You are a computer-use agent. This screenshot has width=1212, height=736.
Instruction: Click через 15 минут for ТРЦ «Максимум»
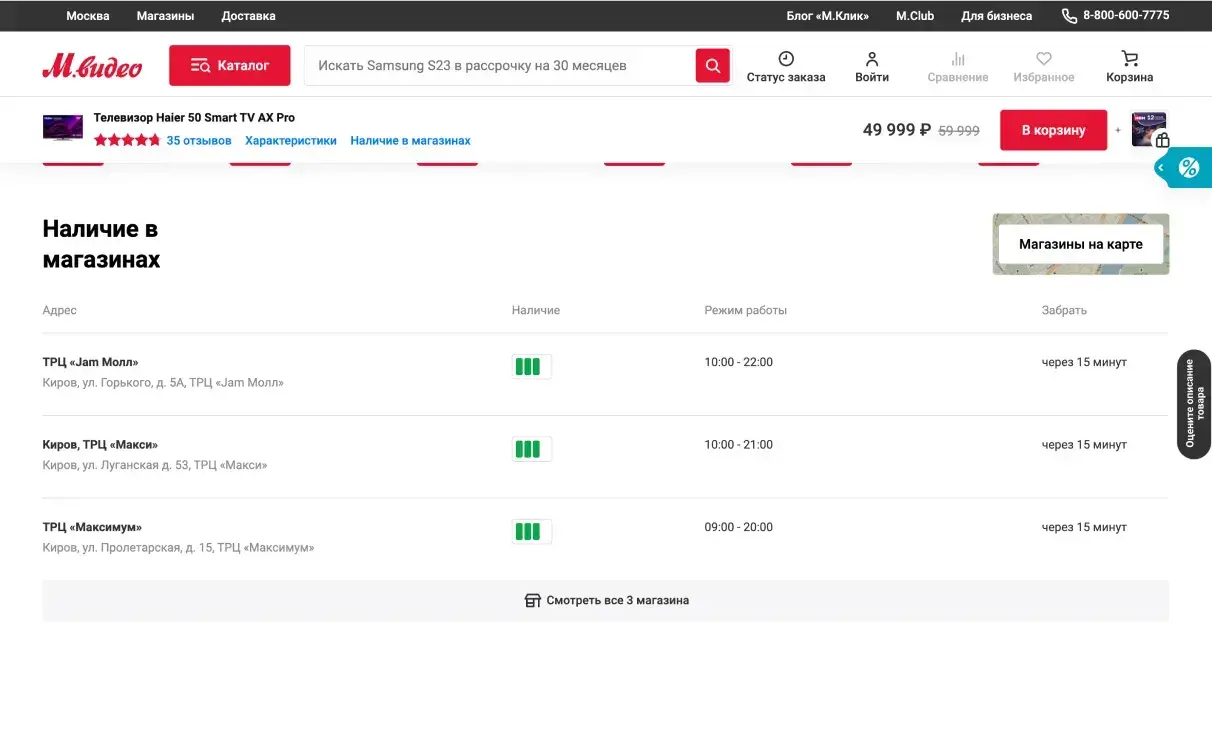tap(1084, 527)
